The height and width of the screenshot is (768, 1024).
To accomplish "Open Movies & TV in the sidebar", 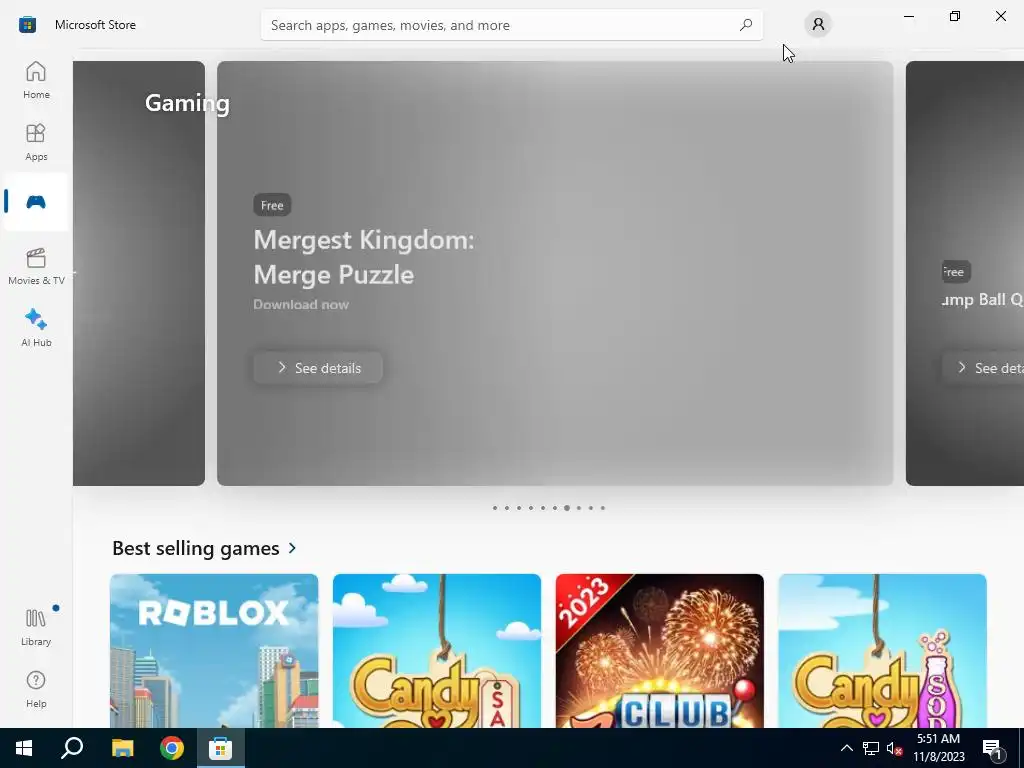I will click(36, 266).
